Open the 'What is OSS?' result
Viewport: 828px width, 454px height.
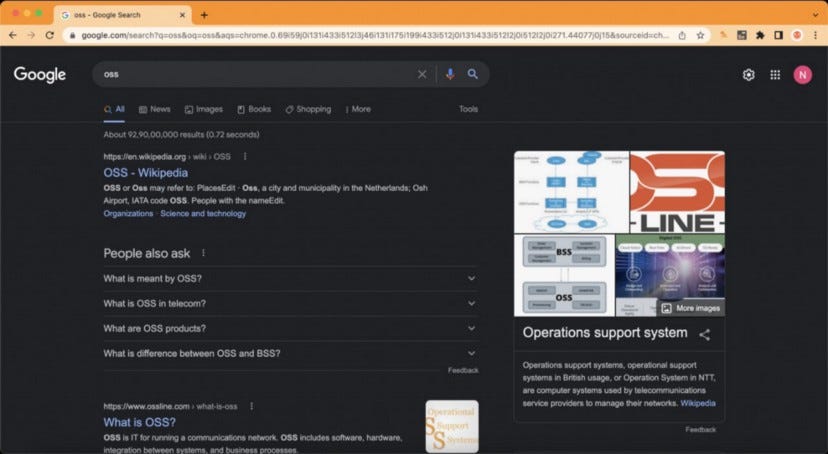click(139, 422)
